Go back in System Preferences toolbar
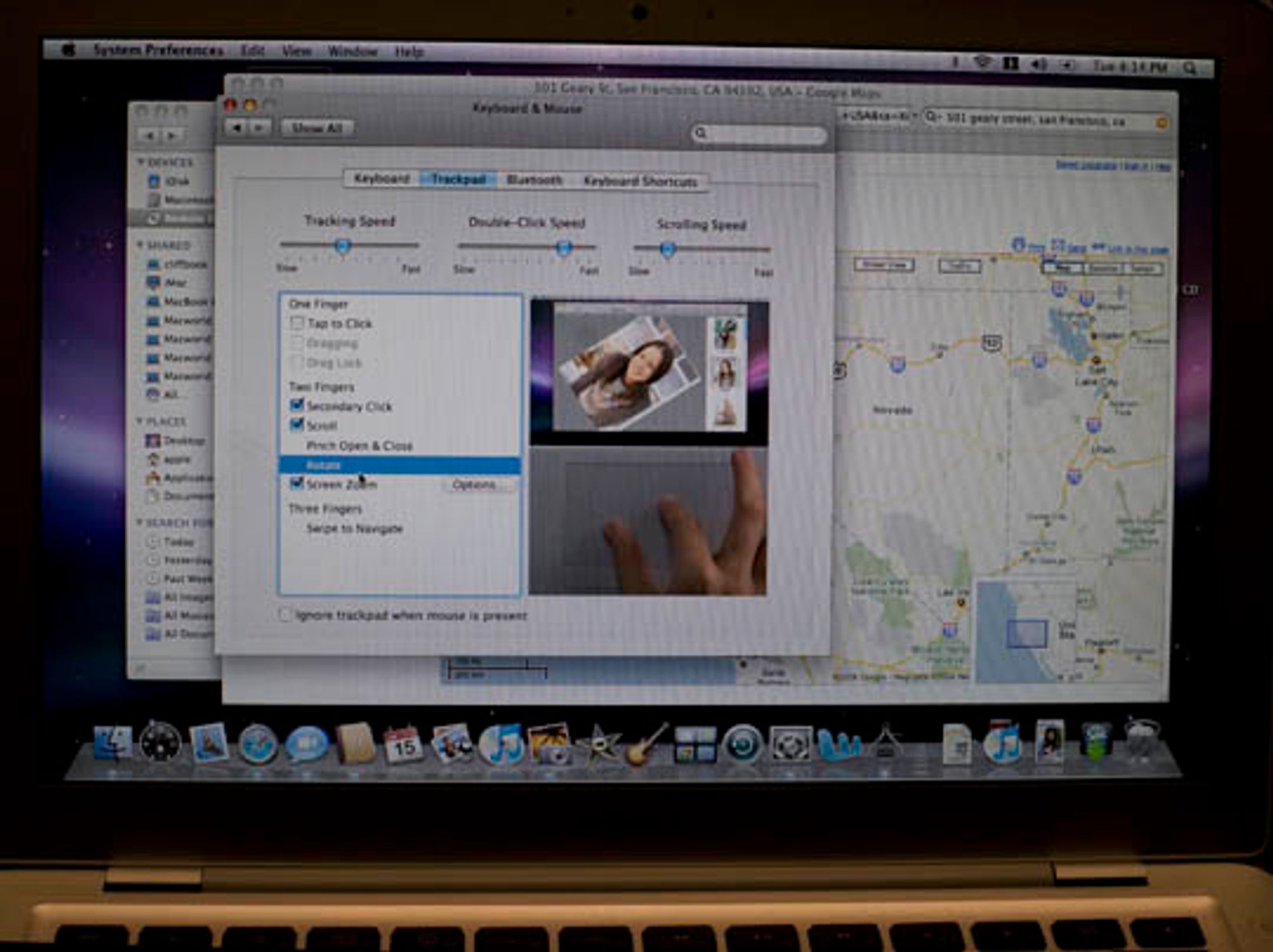Viewport: 1273px width, 952px height. (x=237, y=127)
